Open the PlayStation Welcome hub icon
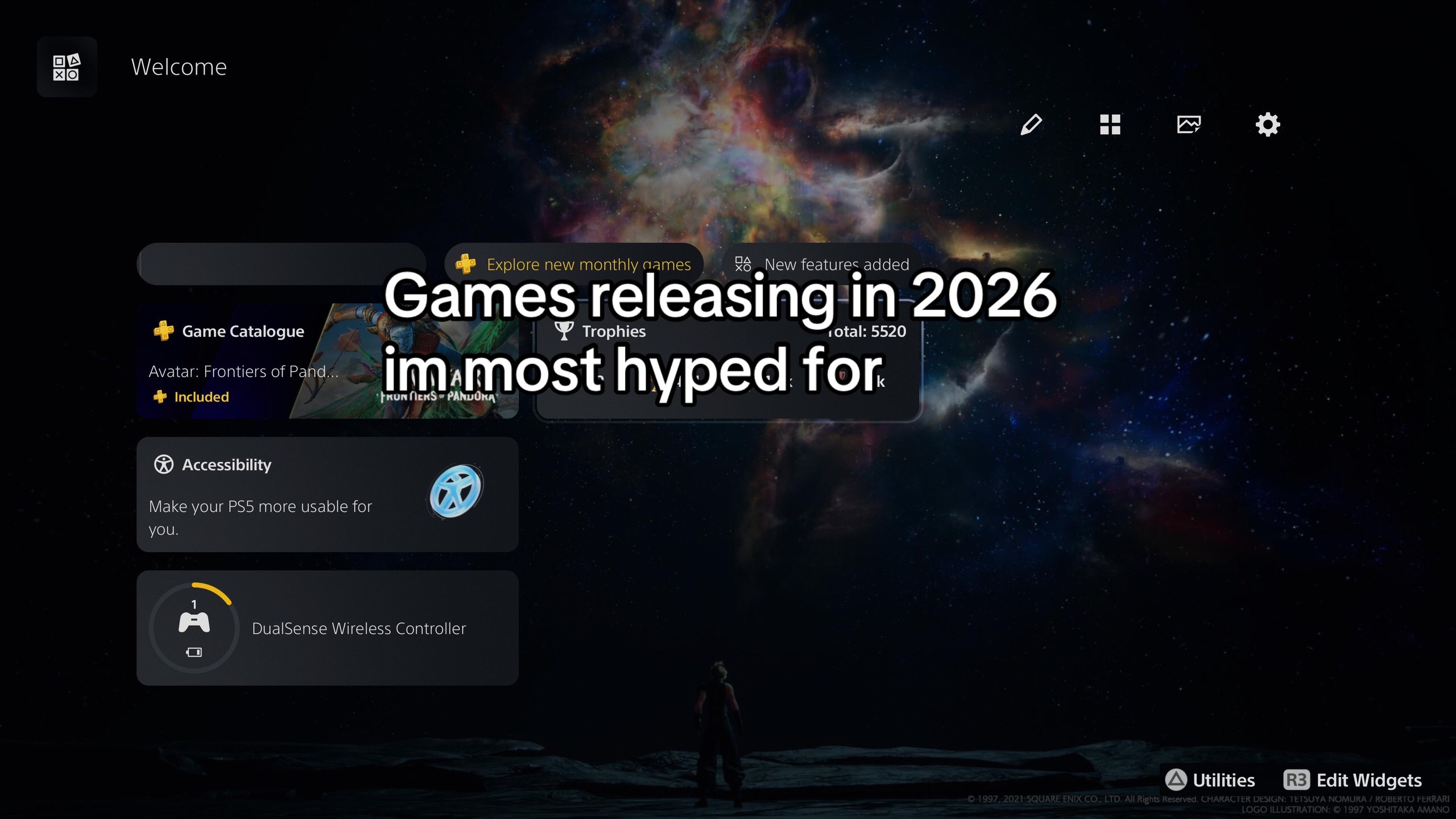The width and height of the screenshot is (1456, 819). pos(67,67)
